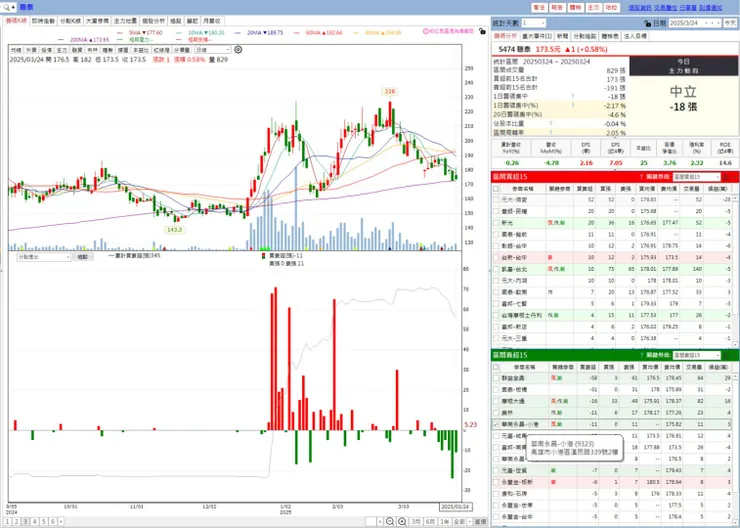The image size is (740, 528).
Task: Open the dropdown arrow next to 全部
Action: (470, 521)
